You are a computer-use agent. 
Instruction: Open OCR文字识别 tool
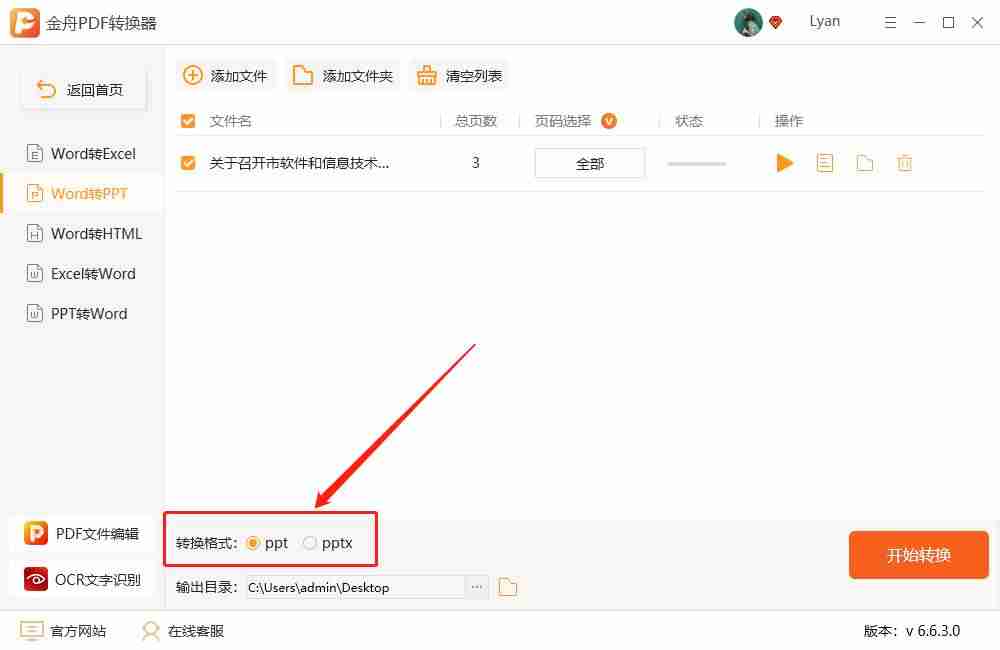(x=82, y=579)
